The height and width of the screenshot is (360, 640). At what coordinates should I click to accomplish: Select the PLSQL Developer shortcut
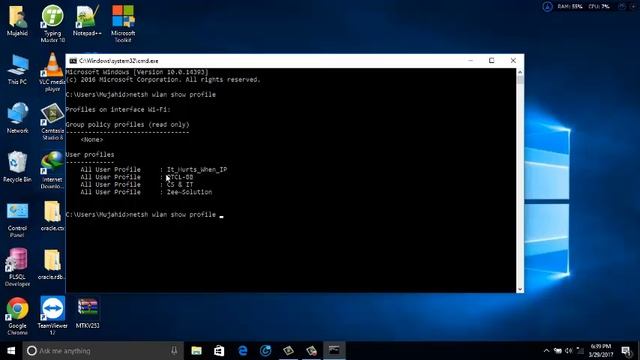[x=17, y=268]
